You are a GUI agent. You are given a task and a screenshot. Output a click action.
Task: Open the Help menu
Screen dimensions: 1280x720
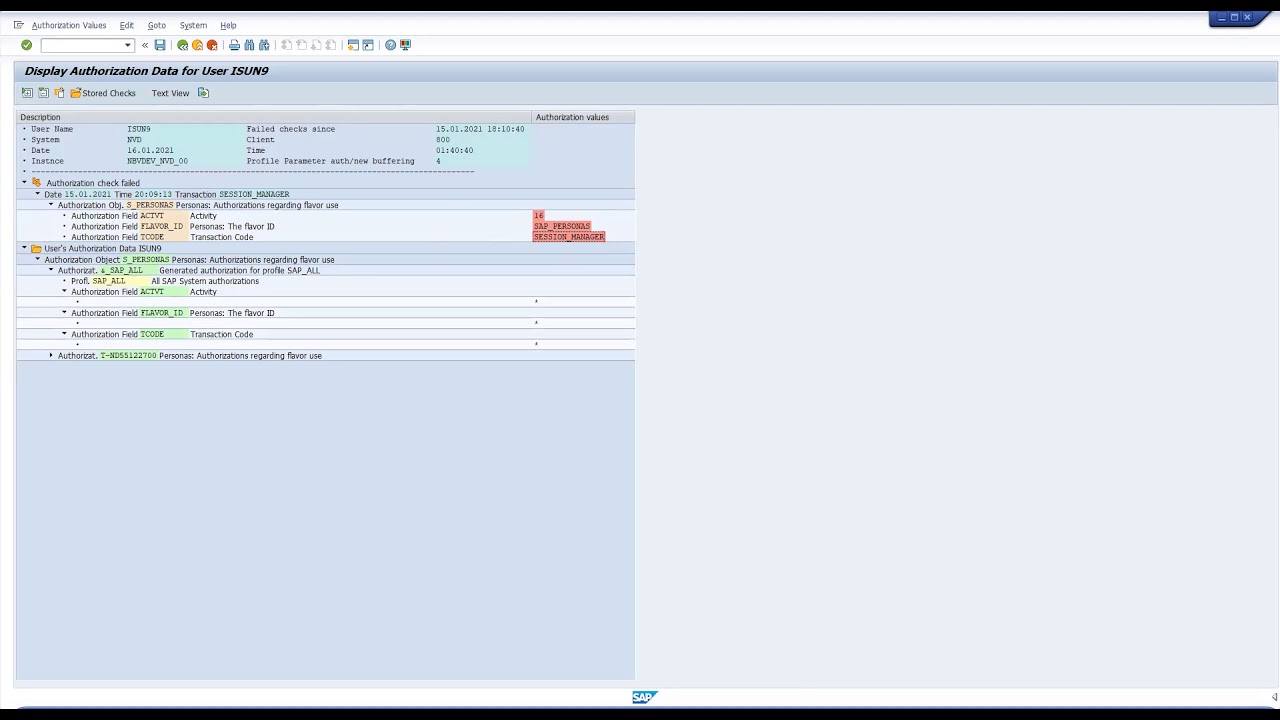tap(228, 25)
